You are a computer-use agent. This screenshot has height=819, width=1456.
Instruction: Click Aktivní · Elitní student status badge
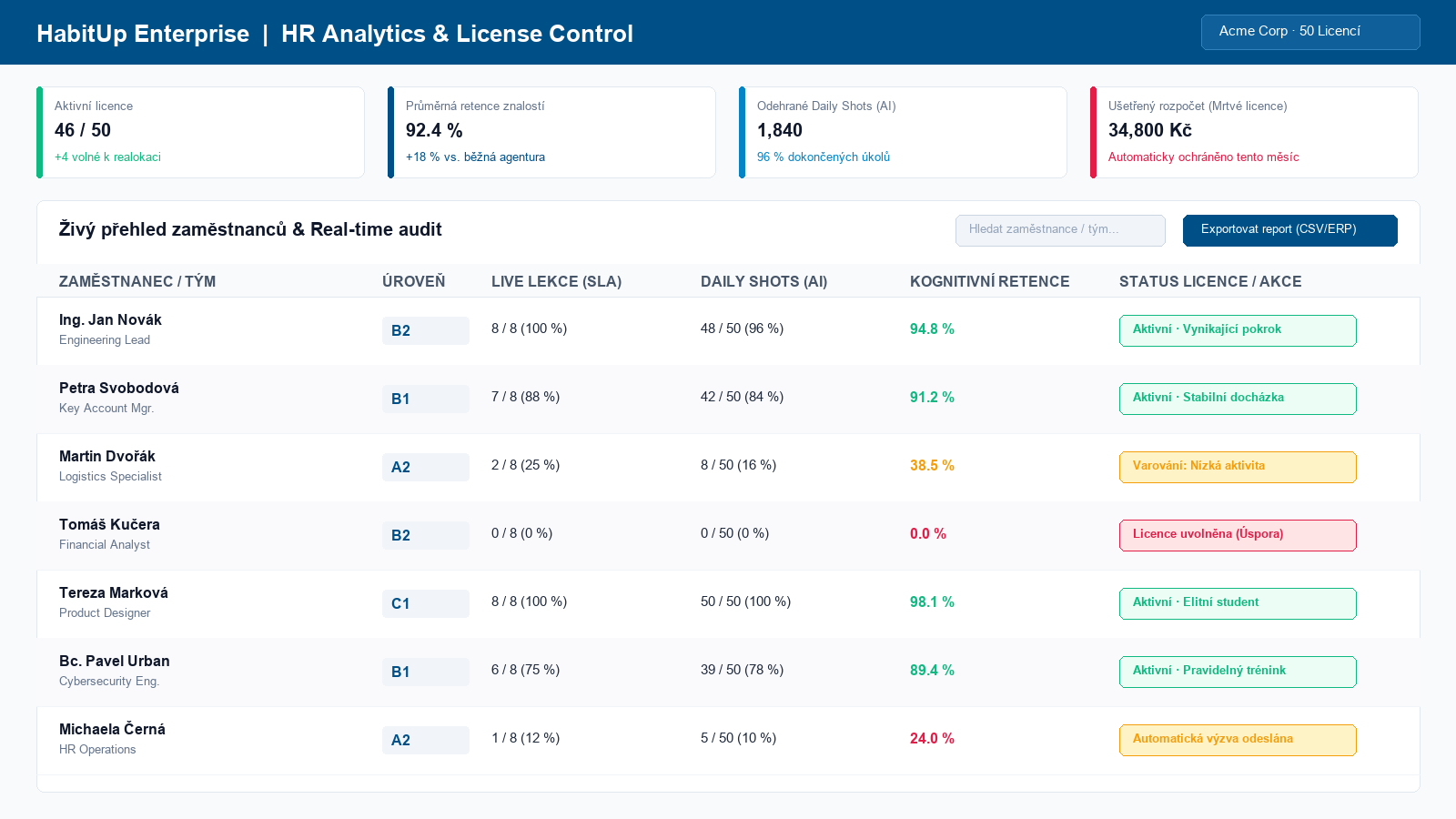(1238, 603)
